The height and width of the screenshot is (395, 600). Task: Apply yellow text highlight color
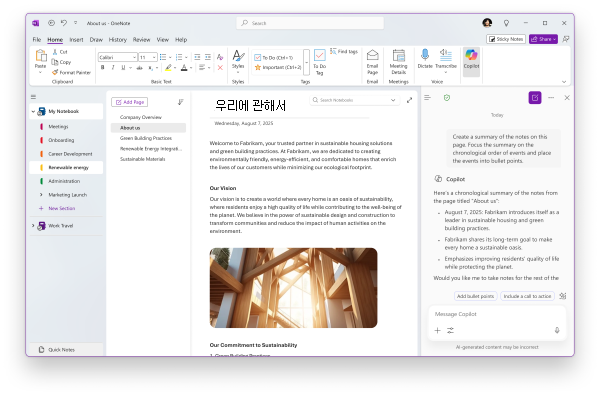tap(168, 68)
